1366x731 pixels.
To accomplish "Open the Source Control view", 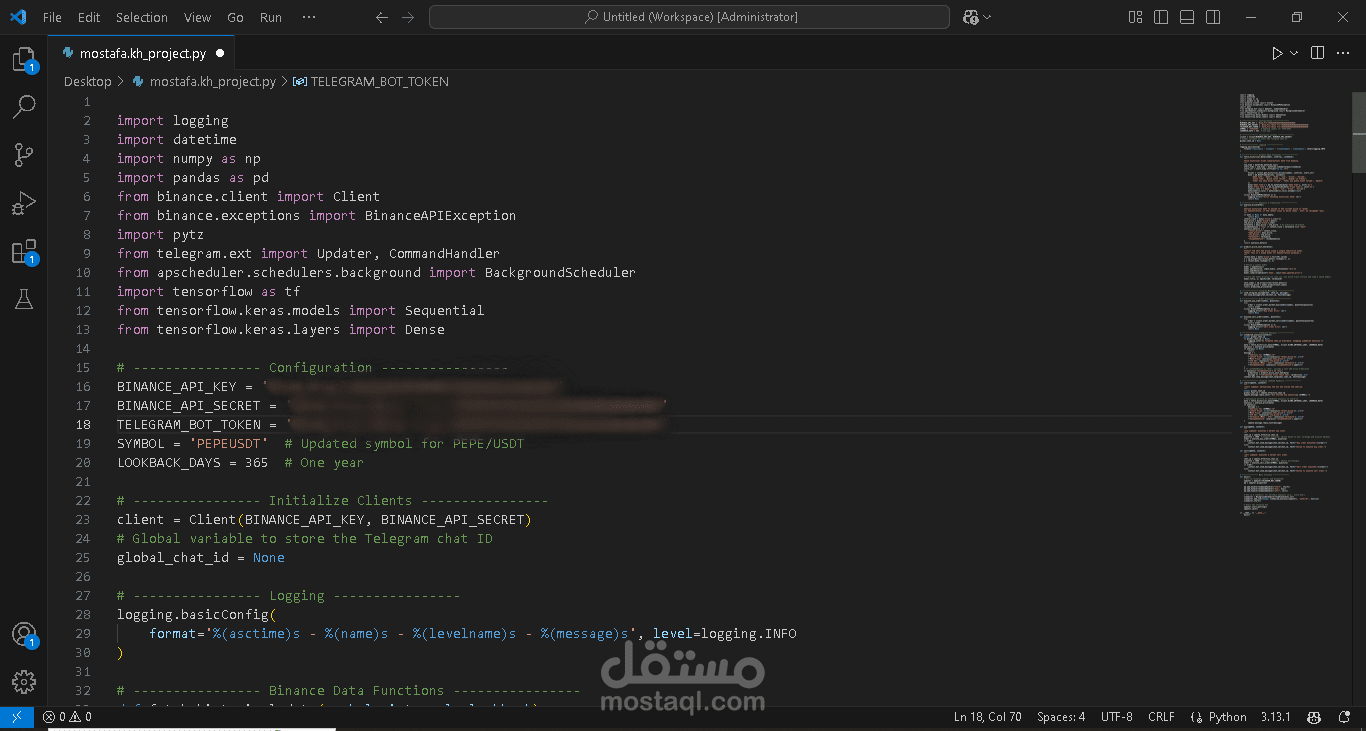I will click(23, 155).
